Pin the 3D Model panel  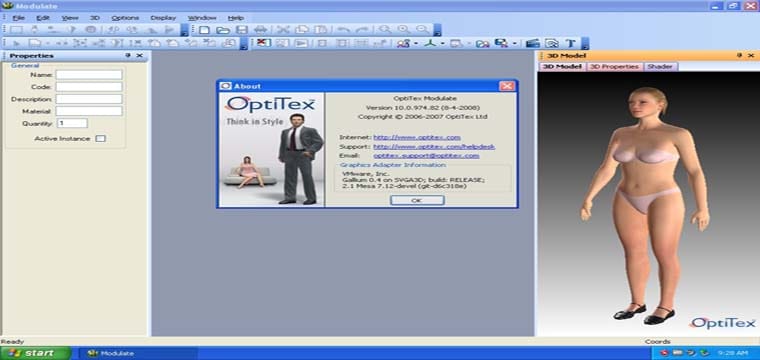click(739, 55)
